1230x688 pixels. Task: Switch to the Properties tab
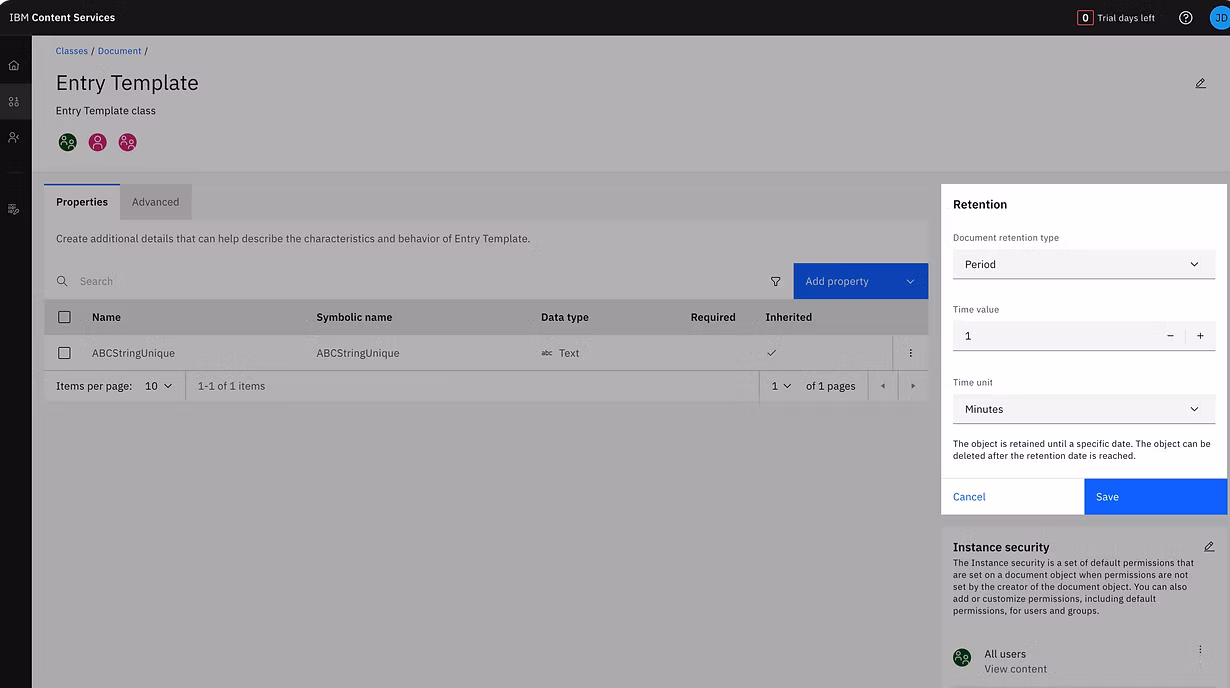click(x=82, y=202)
